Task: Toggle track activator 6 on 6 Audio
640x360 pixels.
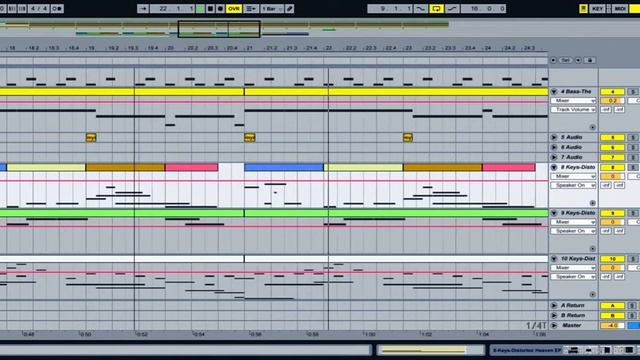Action: [x=612, y=147]
